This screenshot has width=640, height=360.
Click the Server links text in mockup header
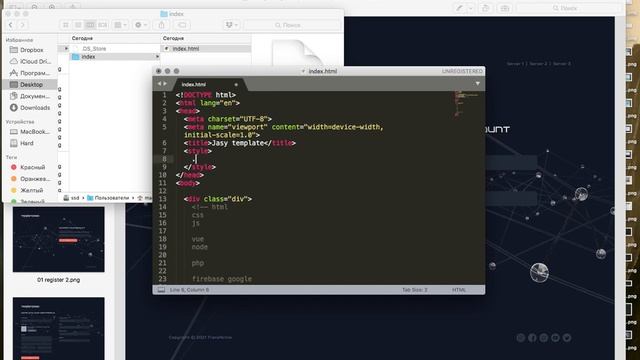point(539,64)
